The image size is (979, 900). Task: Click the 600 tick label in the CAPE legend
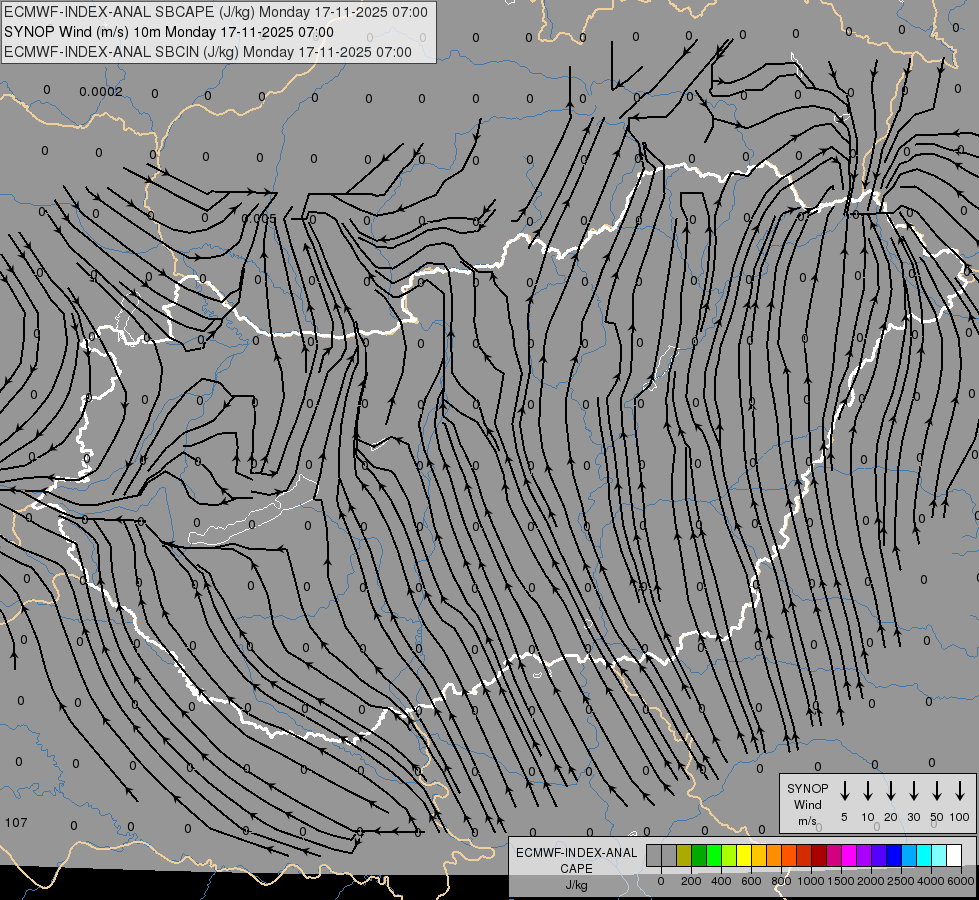point(751,881)
